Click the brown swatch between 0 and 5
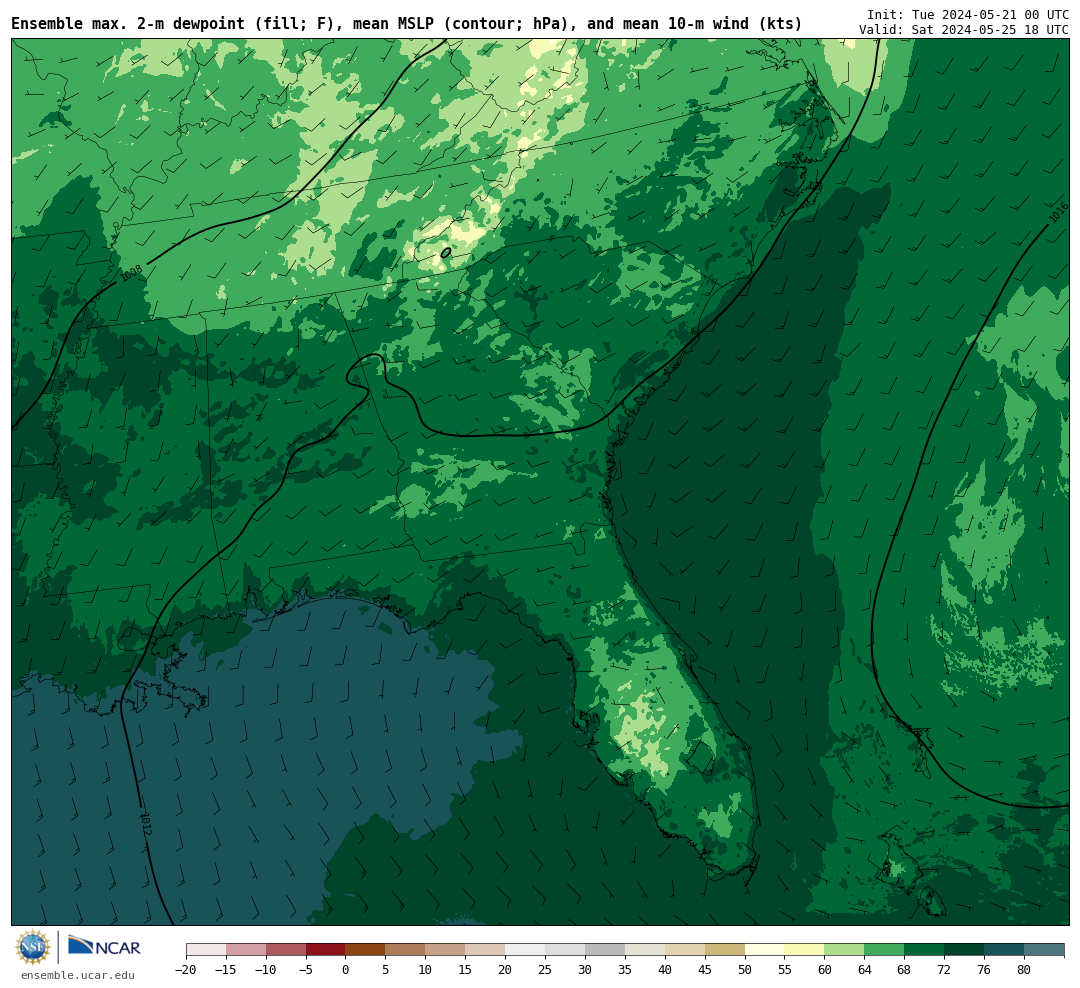Viewport: 1080px width, 988px height. [x=366, y=949]
